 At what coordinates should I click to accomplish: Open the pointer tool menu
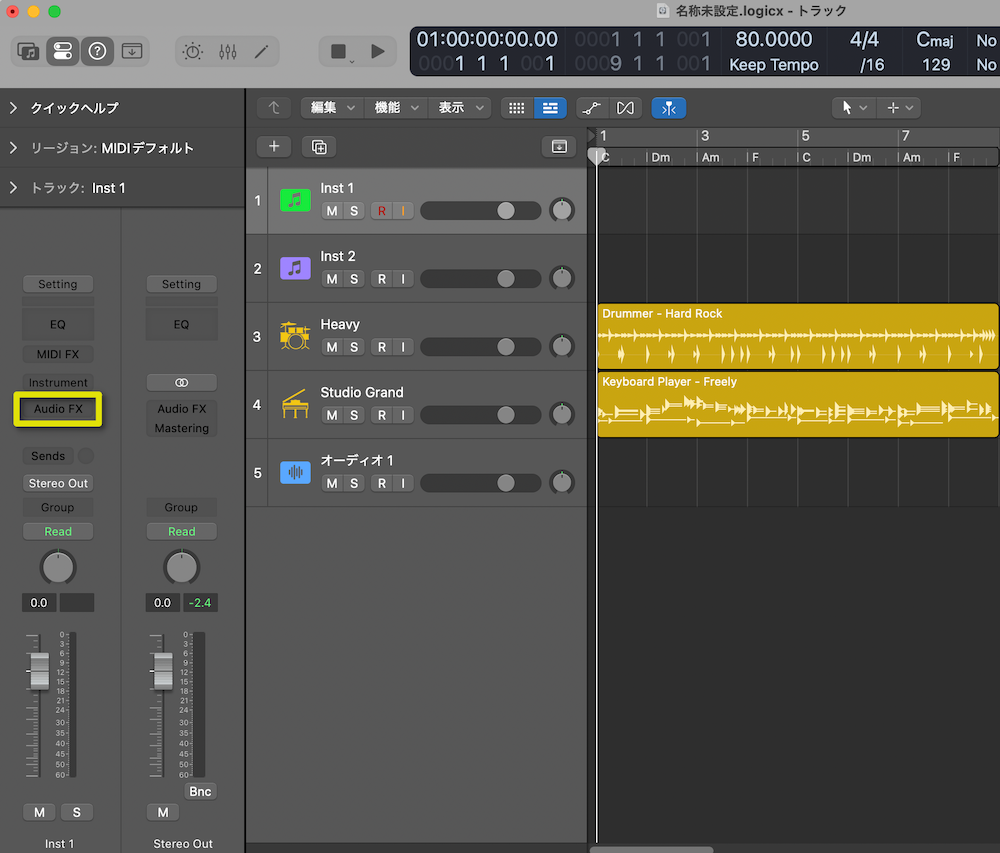coord(855,108)
